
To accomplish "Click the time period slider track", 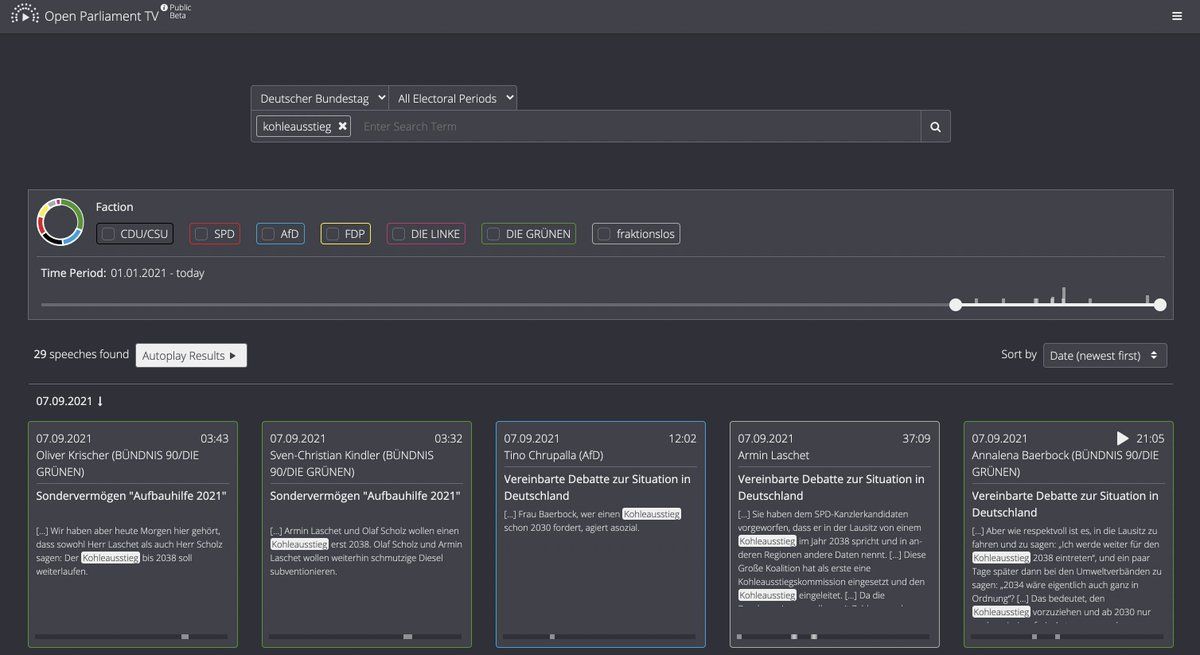I will click(600, 304).
